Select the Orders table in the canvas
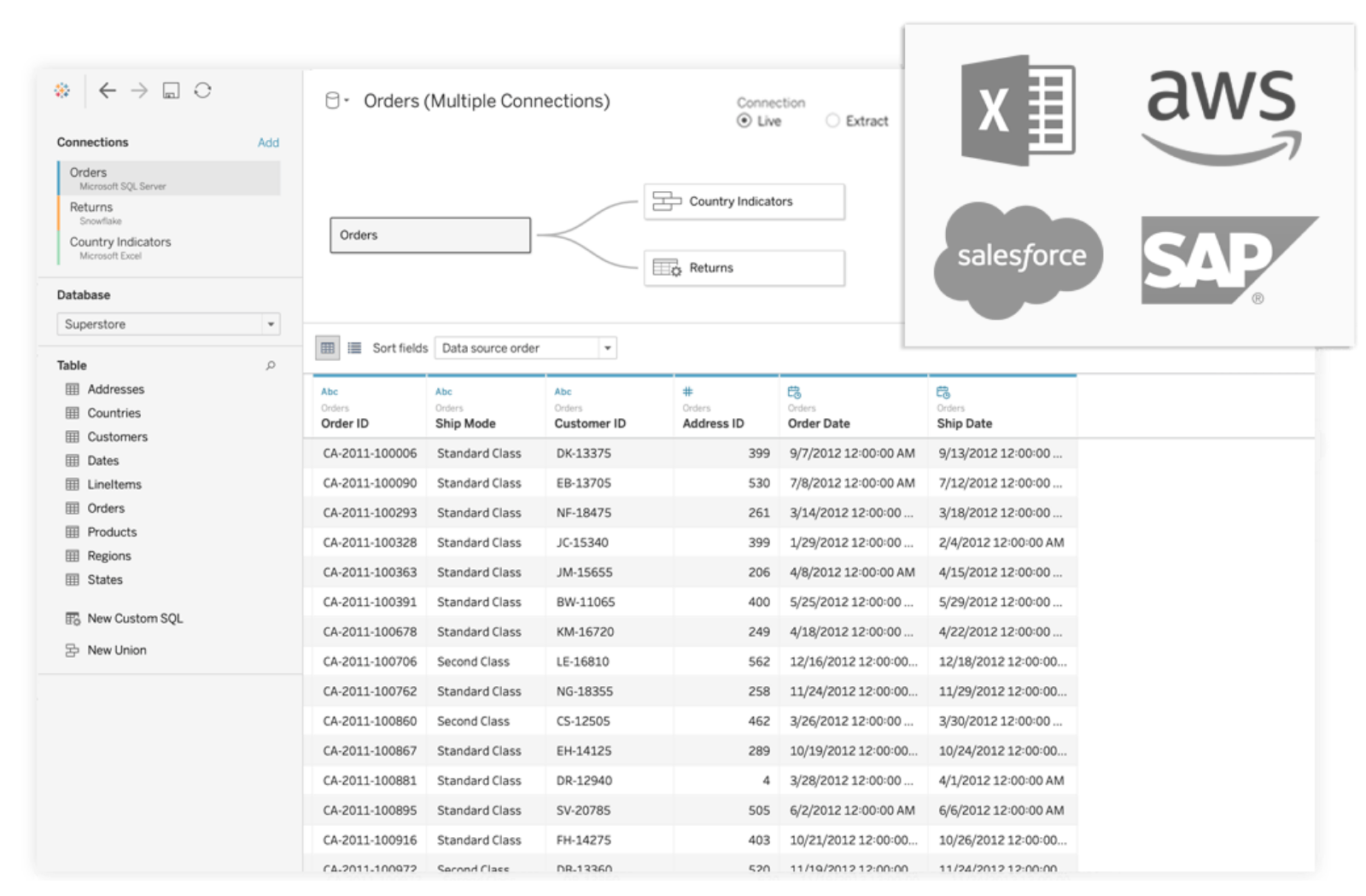1366x896 pixels. pyautogui.click(x=429, y=235)
